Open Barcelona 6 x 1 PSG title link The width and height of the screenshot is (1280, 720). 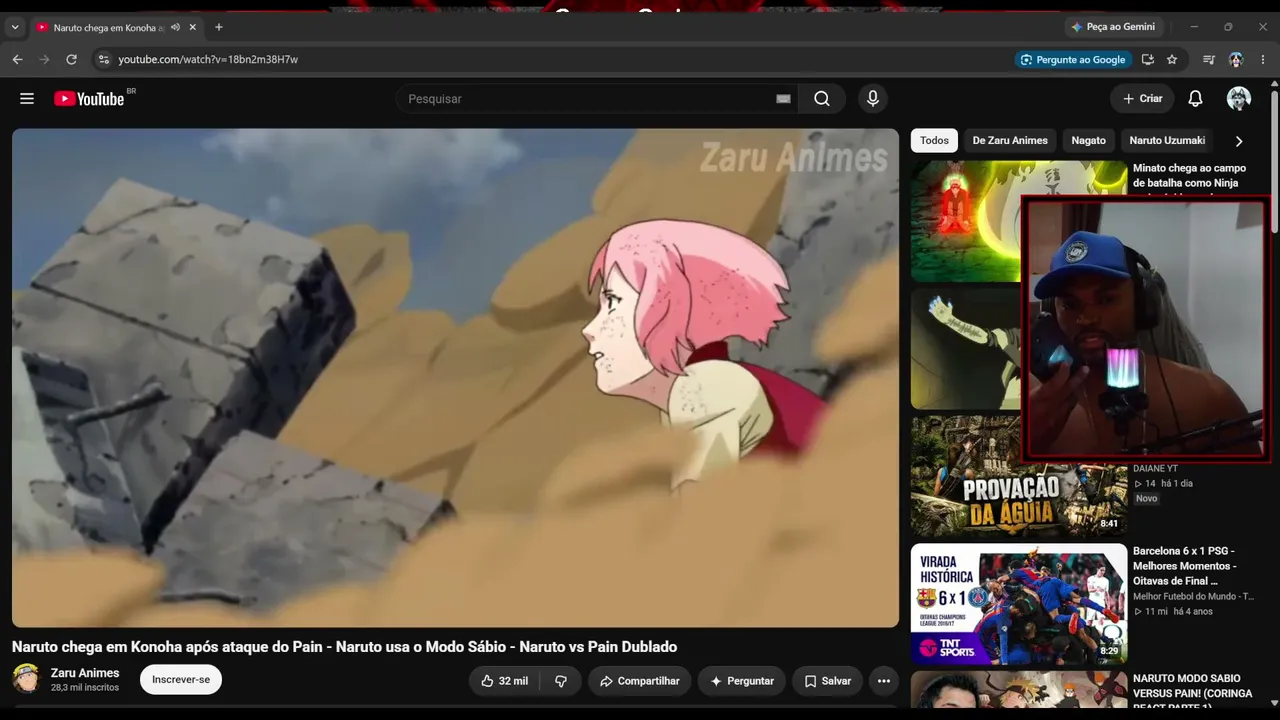point(1185,566)
